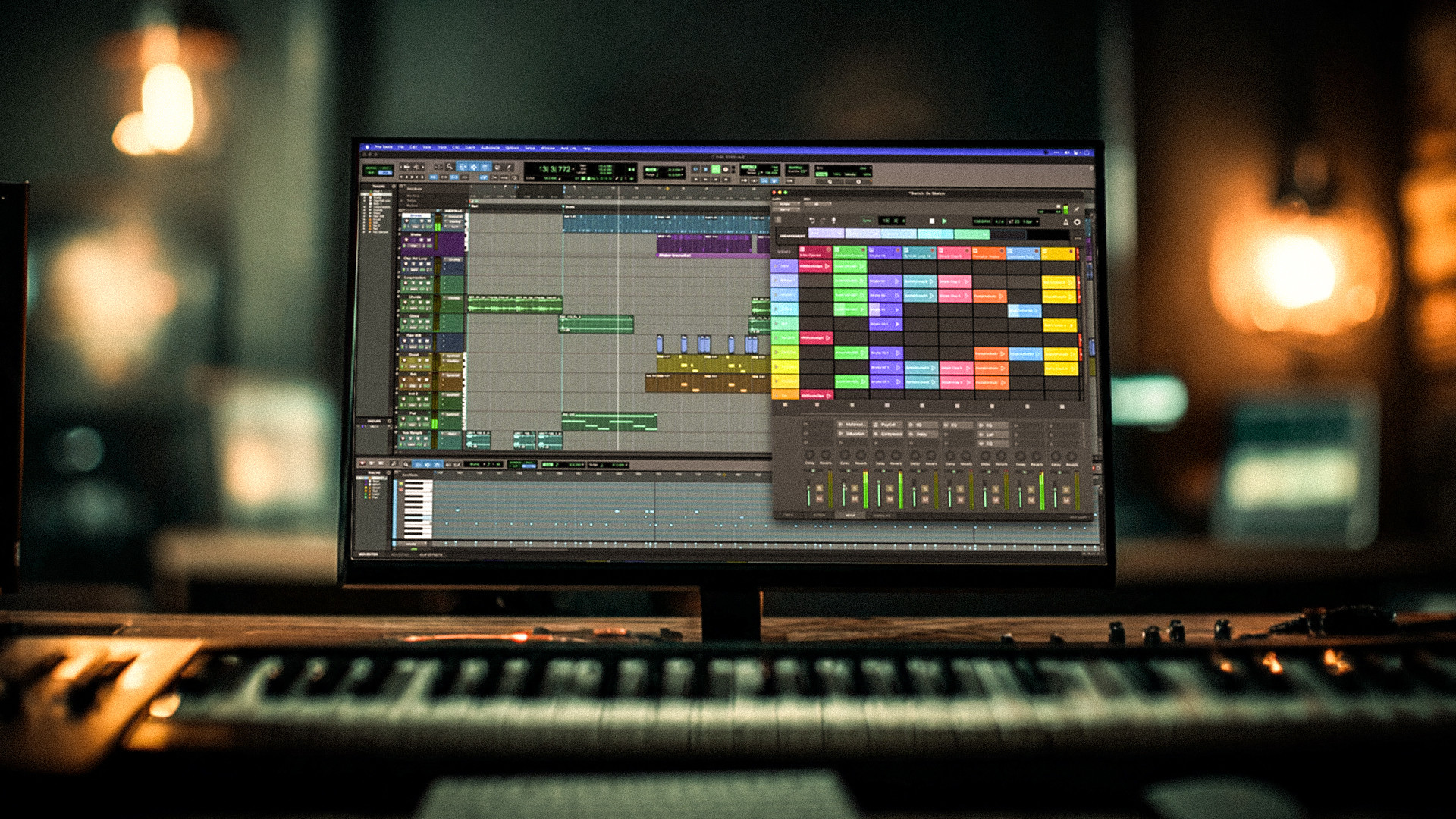Open the settings gear in the session window
The height and width of the screenshot is (819, 1456).
pyautogui.click(x=1078, y=221)
